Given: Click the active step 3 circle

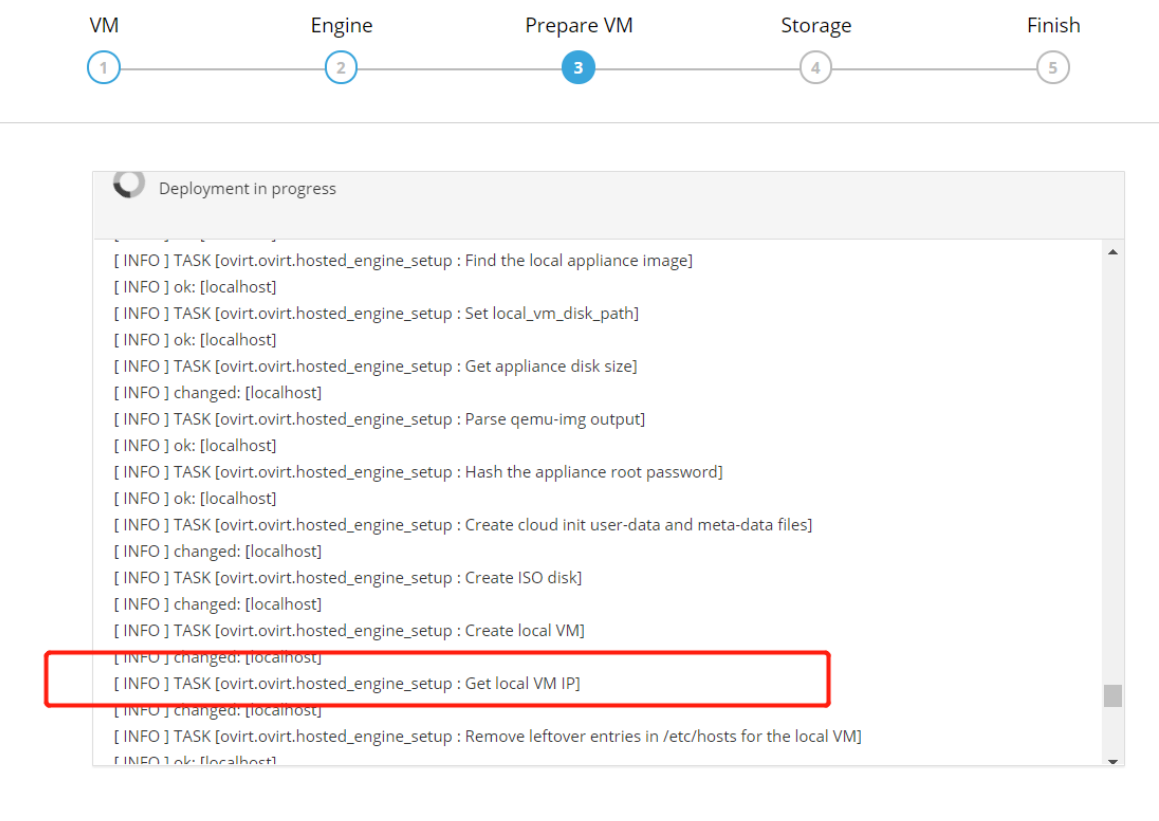Looking at the screenshot, I should pyautogui.click(x=578, y=69).
